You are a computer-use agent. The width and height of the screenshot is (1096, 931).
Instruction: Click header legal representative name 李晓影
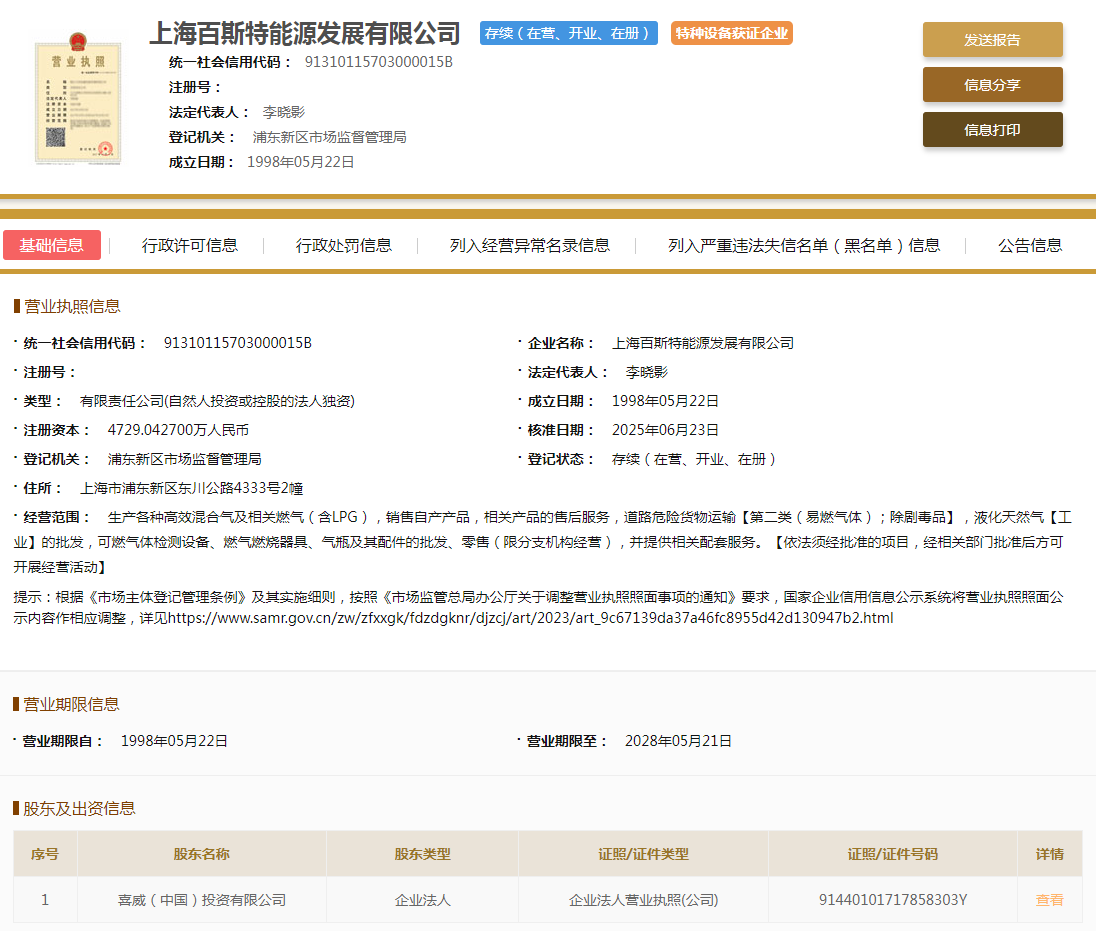[284, 112]
